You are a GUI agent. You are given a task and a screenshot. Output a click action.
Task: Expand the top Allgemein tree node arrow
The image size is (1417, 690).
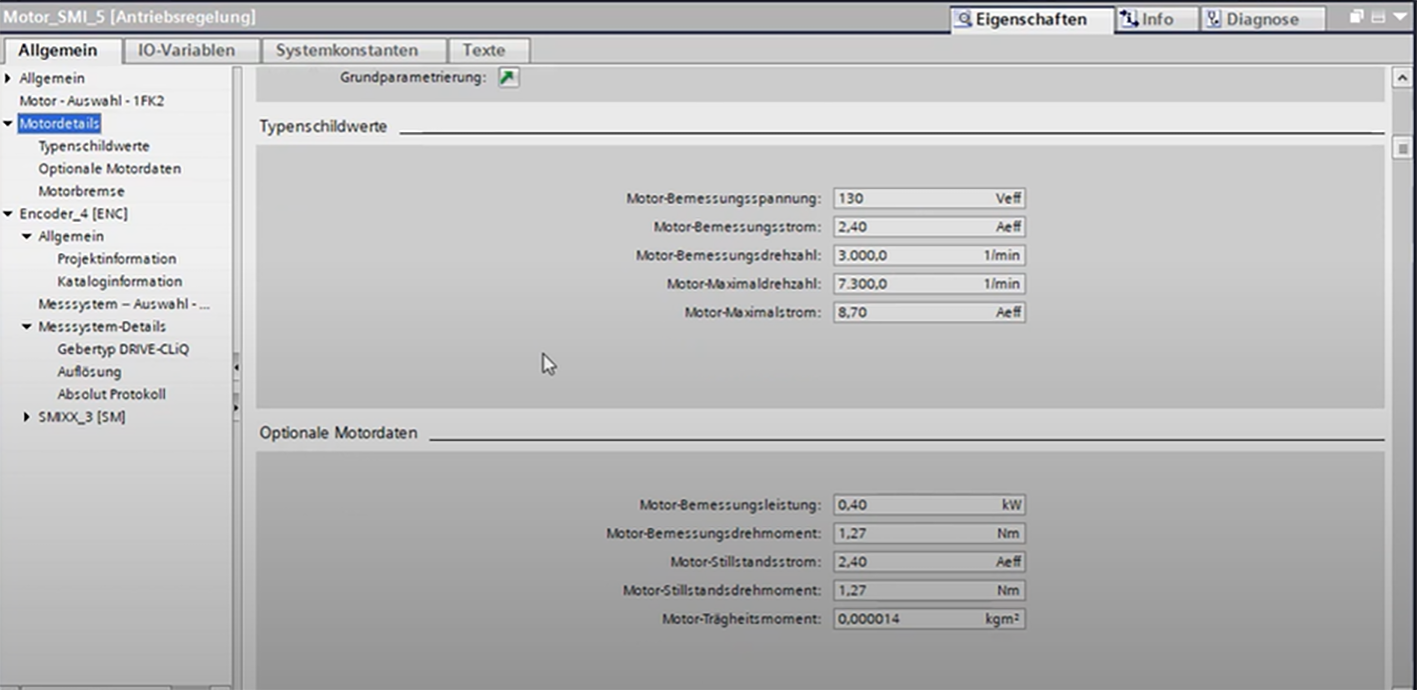9,78
